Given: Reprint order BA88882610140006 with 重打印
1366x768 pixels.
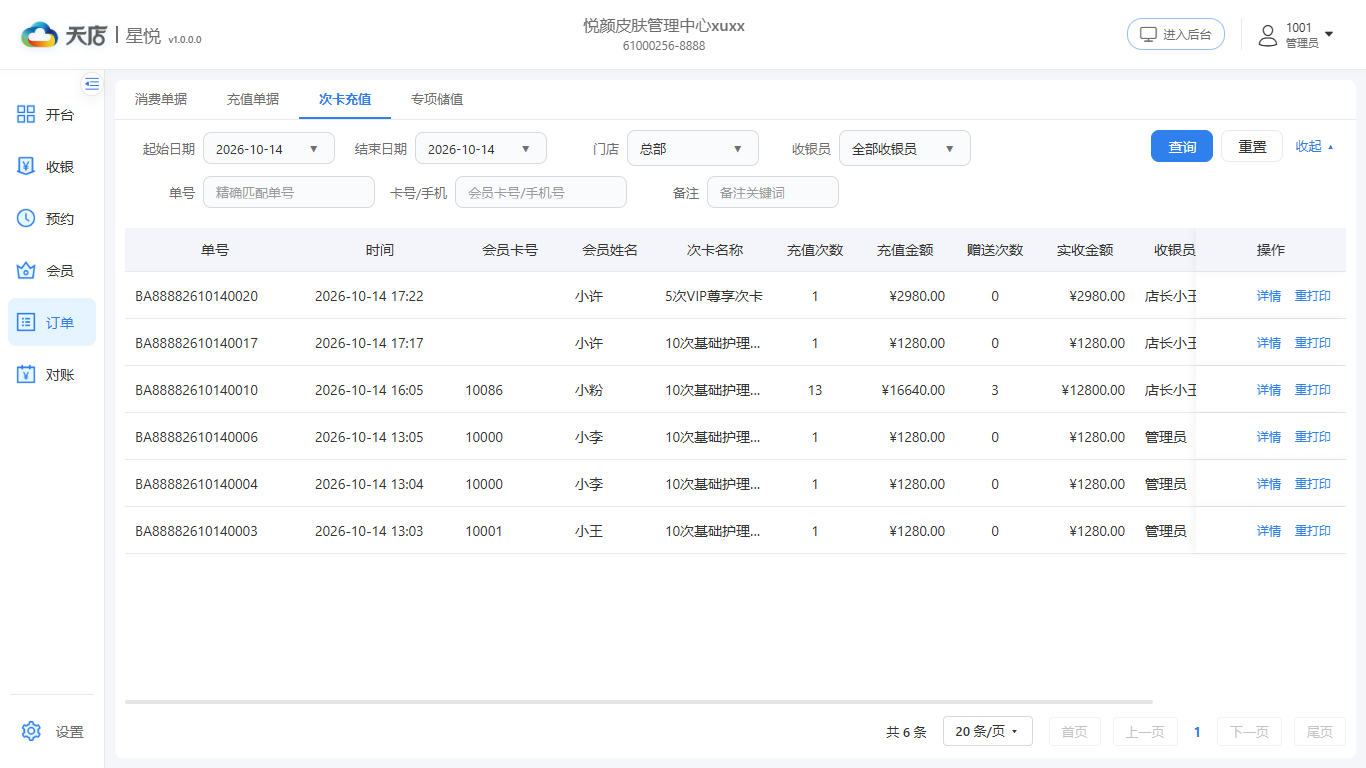Looking at the screenshot, I should (1313, 437).
